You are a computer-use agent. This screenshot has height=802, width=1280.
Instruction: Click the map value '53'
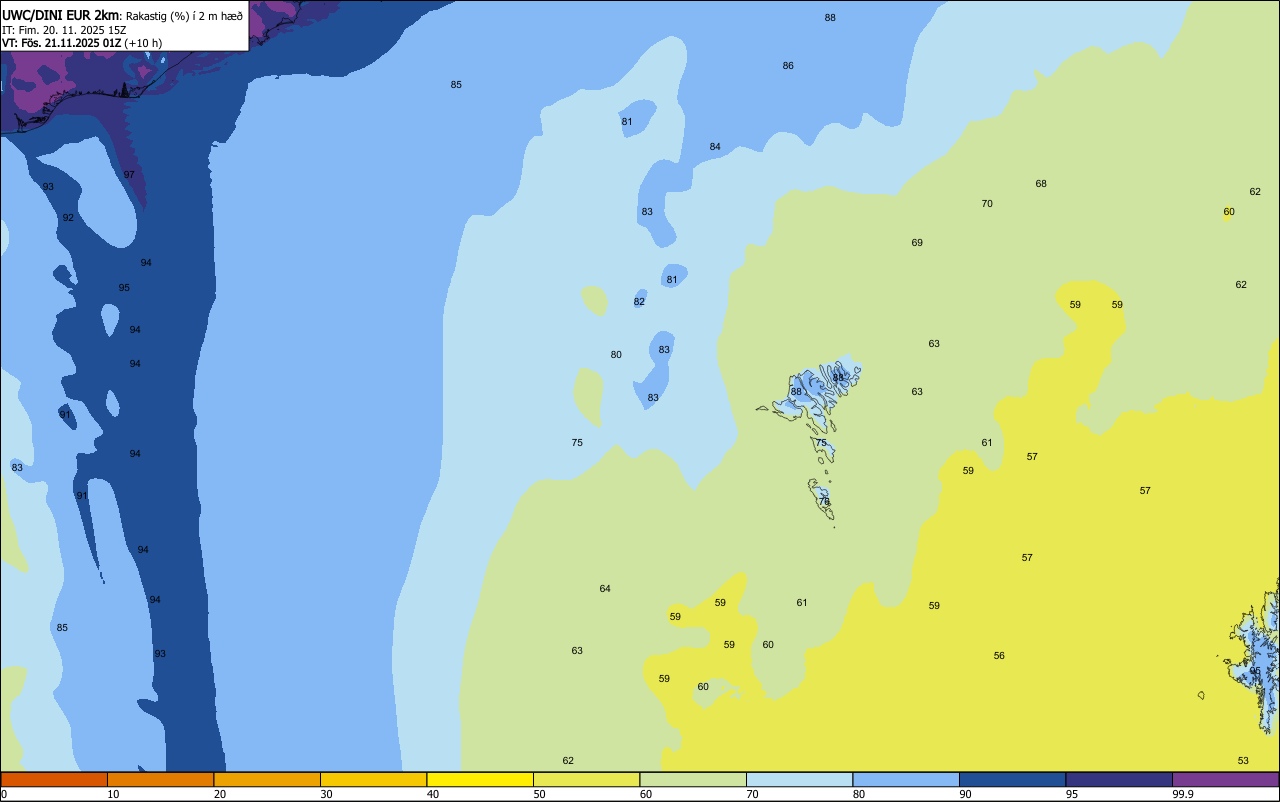tap(1243, 761)
